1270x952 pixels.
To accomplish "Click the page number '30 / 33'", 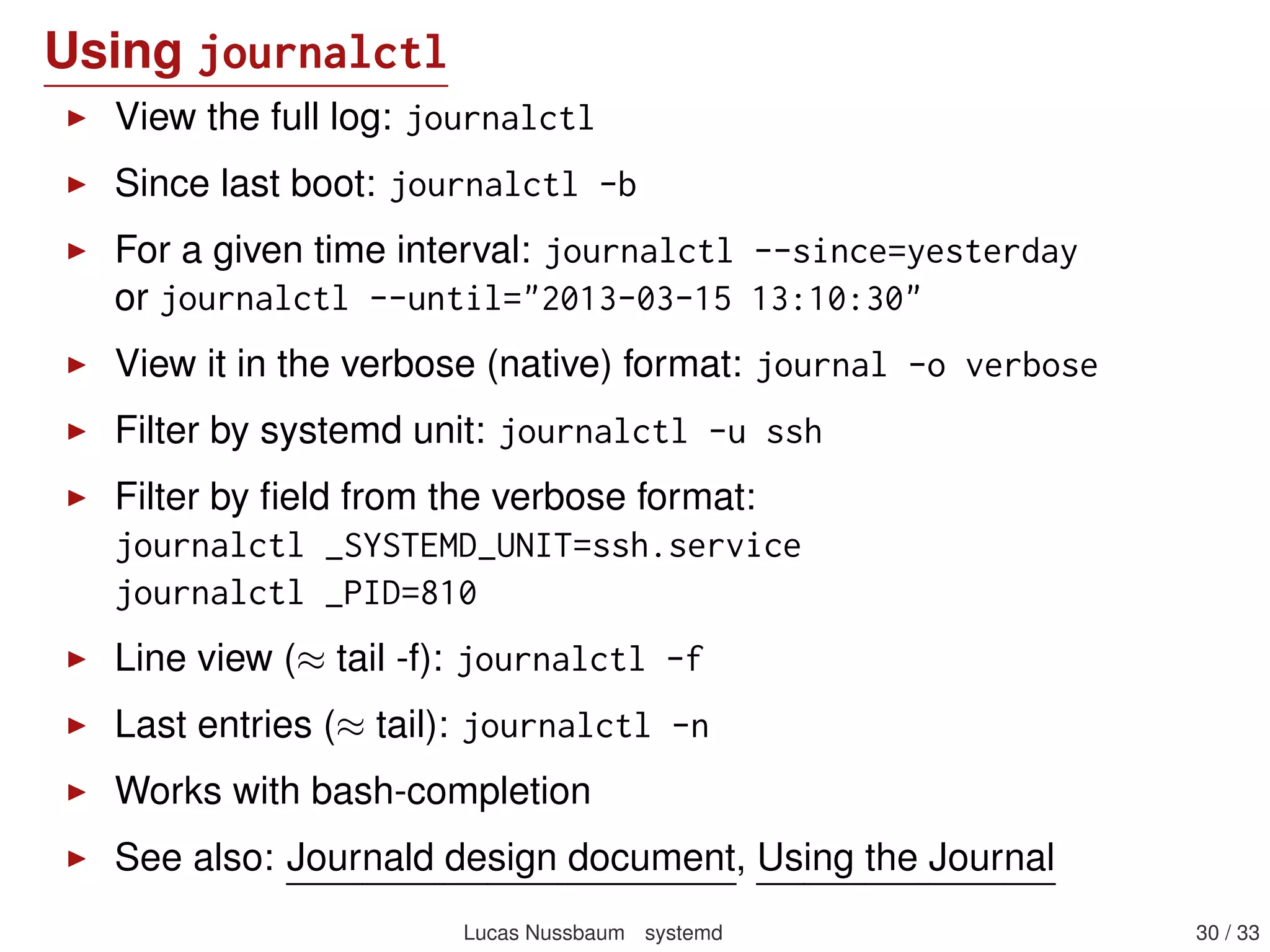I will pyautogui.click(x=1227, y=933).
